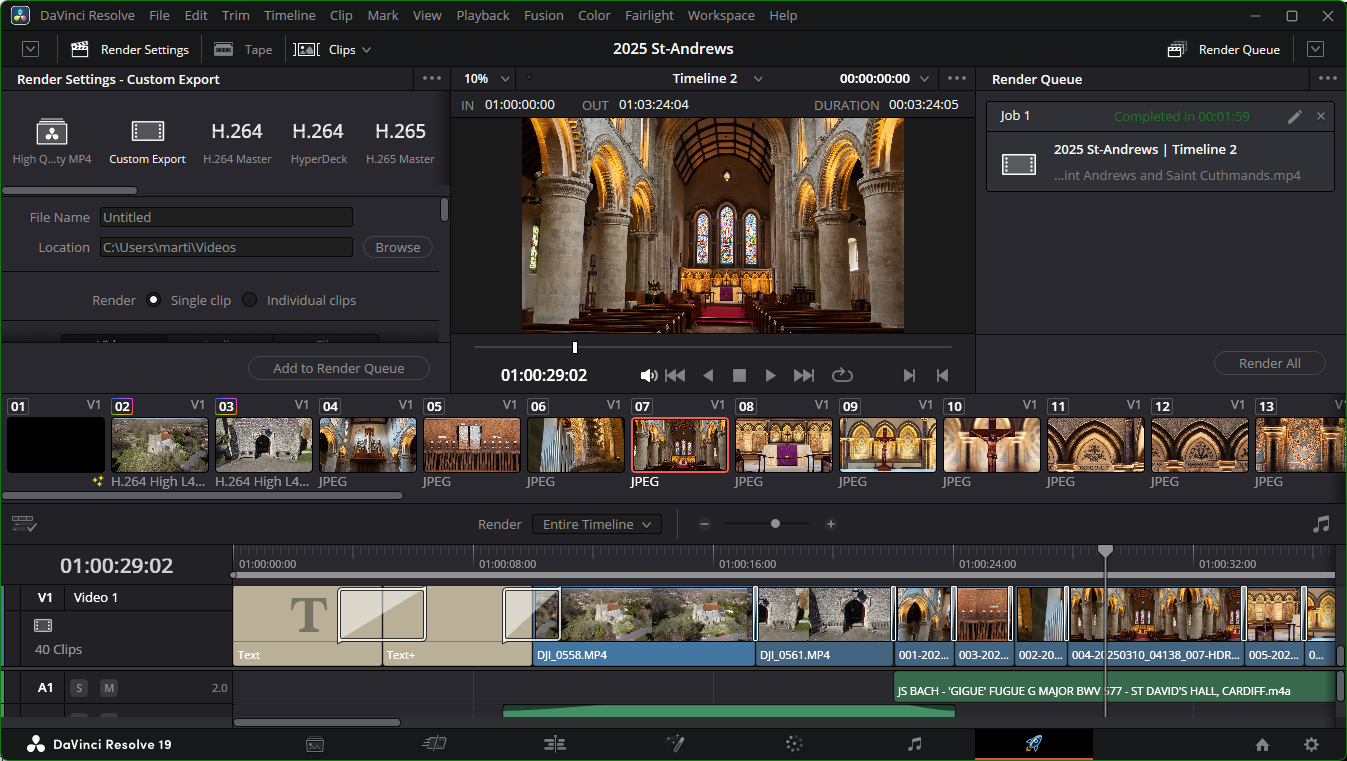Click the timeline zoom slider
1347x761 pixels.
tap(775, 524)
